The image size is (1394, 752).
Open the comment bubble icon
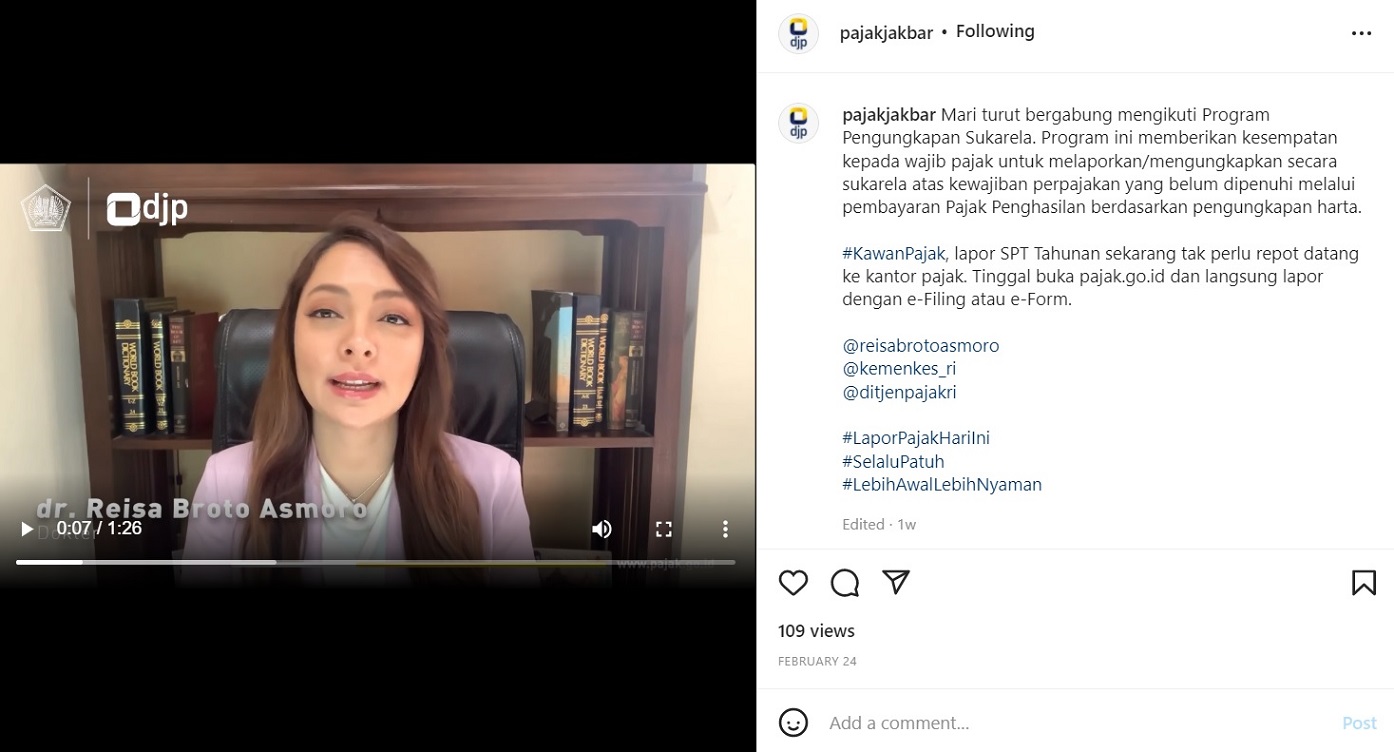[x=845, y=583]
